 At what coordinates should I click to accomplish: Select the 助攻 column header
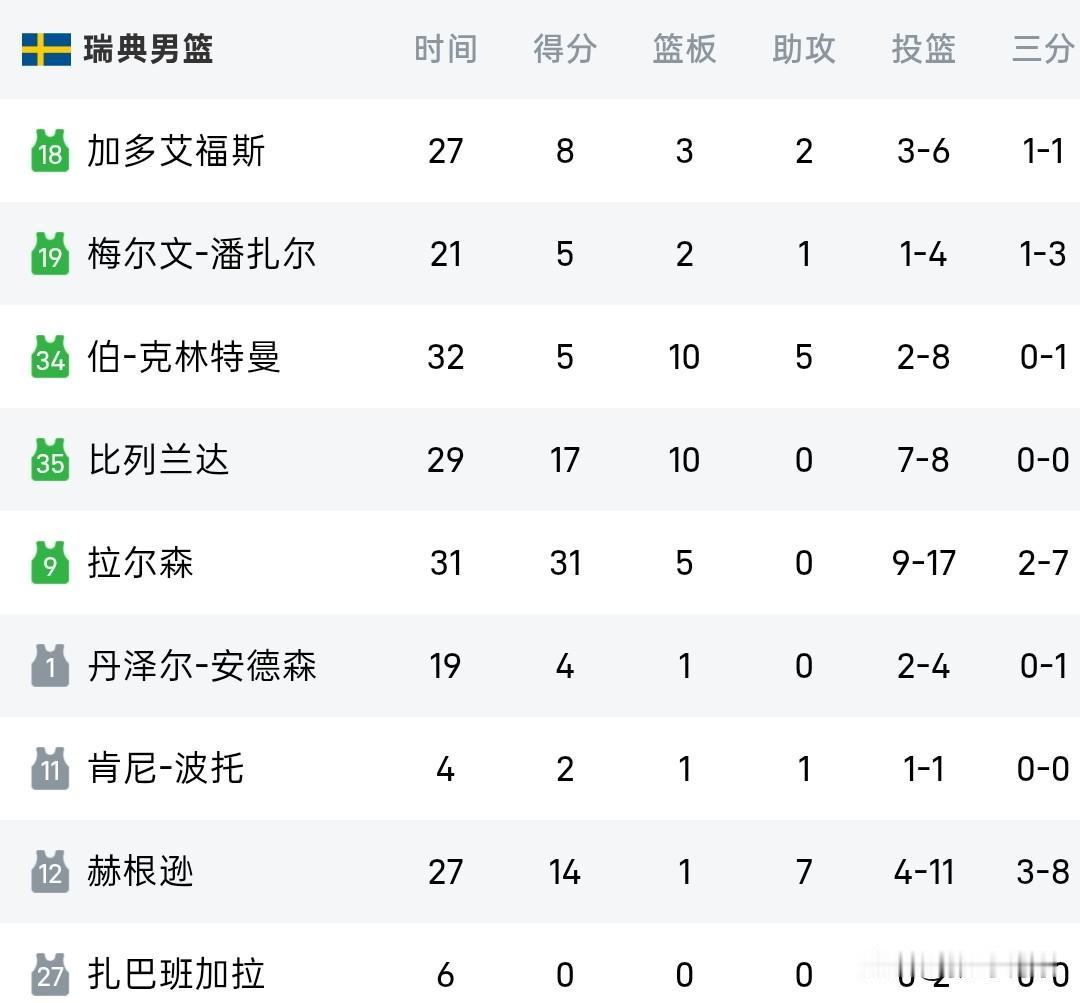[x=804, y=49]
